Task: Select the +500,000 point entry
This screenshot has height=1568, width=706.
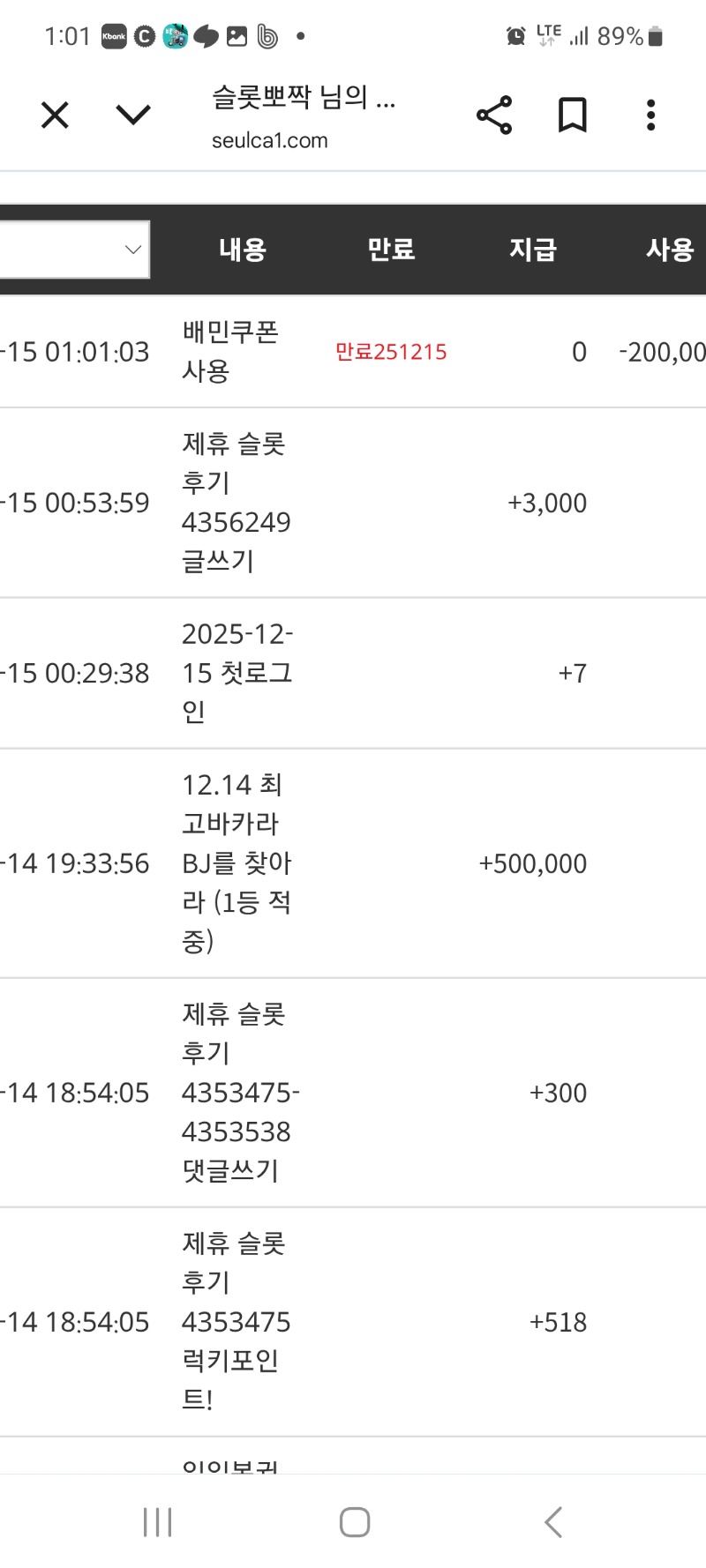Action: pos(532,863)
